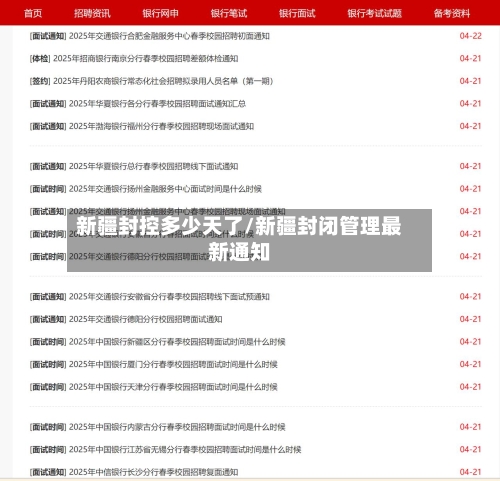Open 中国银行新疆区分行面试时间 article
Image resolution: width=500 pixels, height=481 pixels.
point(177,342)
